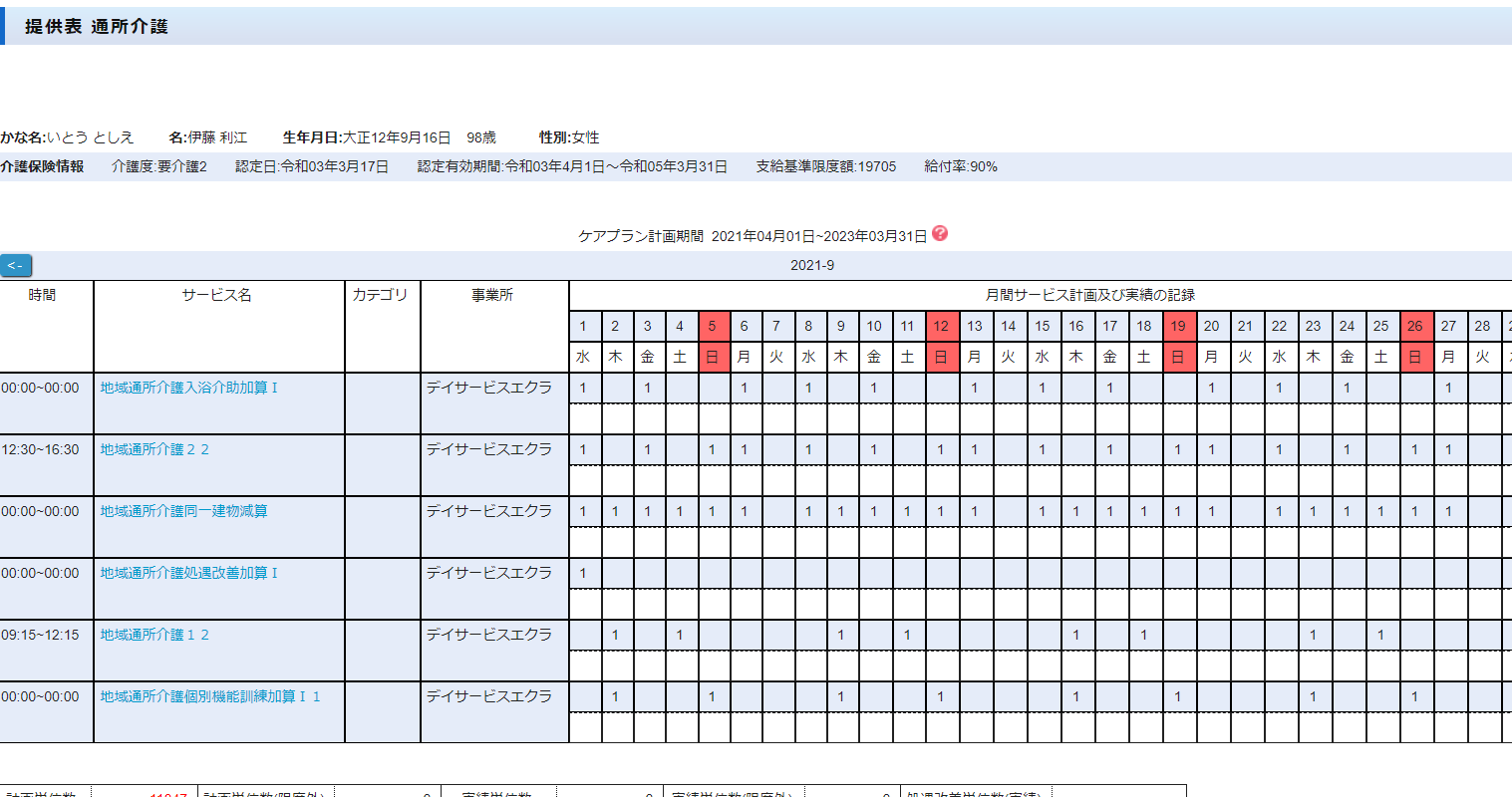Open the 地域通所介護２２ service link
This screenshot has width=1512, height=797.
click(x=154, y=449)
